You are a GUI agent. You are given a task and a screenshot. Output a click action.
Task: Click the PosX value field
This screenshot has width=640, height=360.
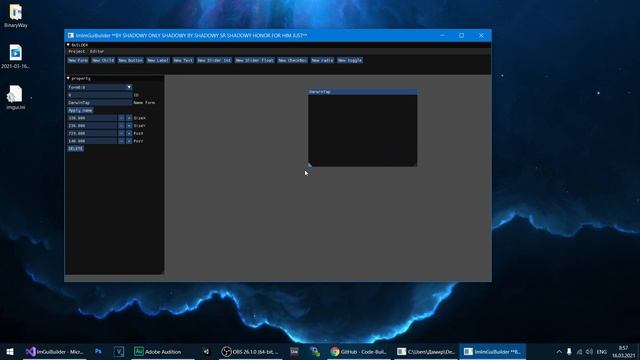pyautogui.click(x=92, y=133)
